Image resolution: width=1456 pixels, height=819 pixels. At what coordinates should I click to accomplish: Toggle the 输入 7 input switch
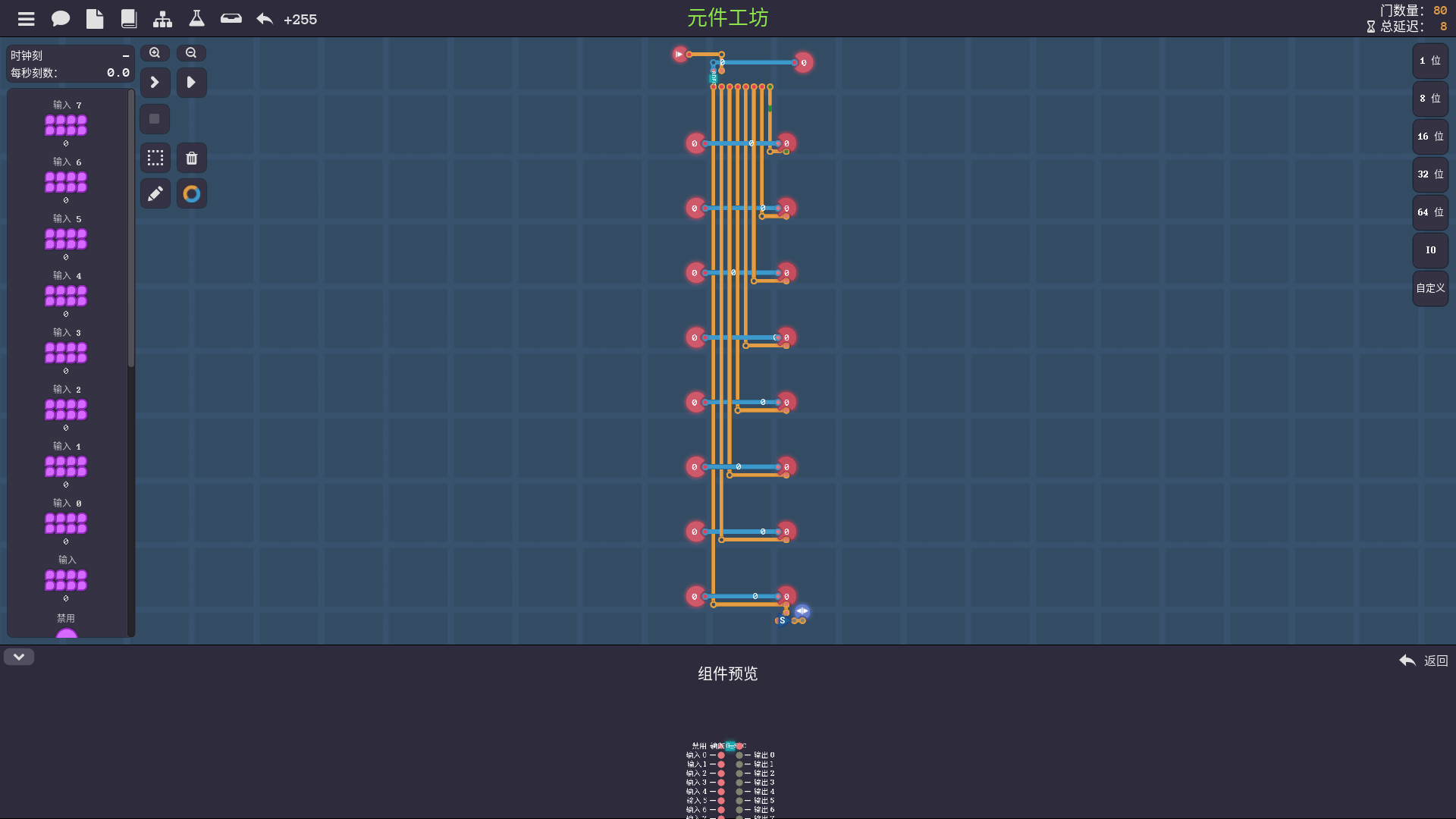66,125
